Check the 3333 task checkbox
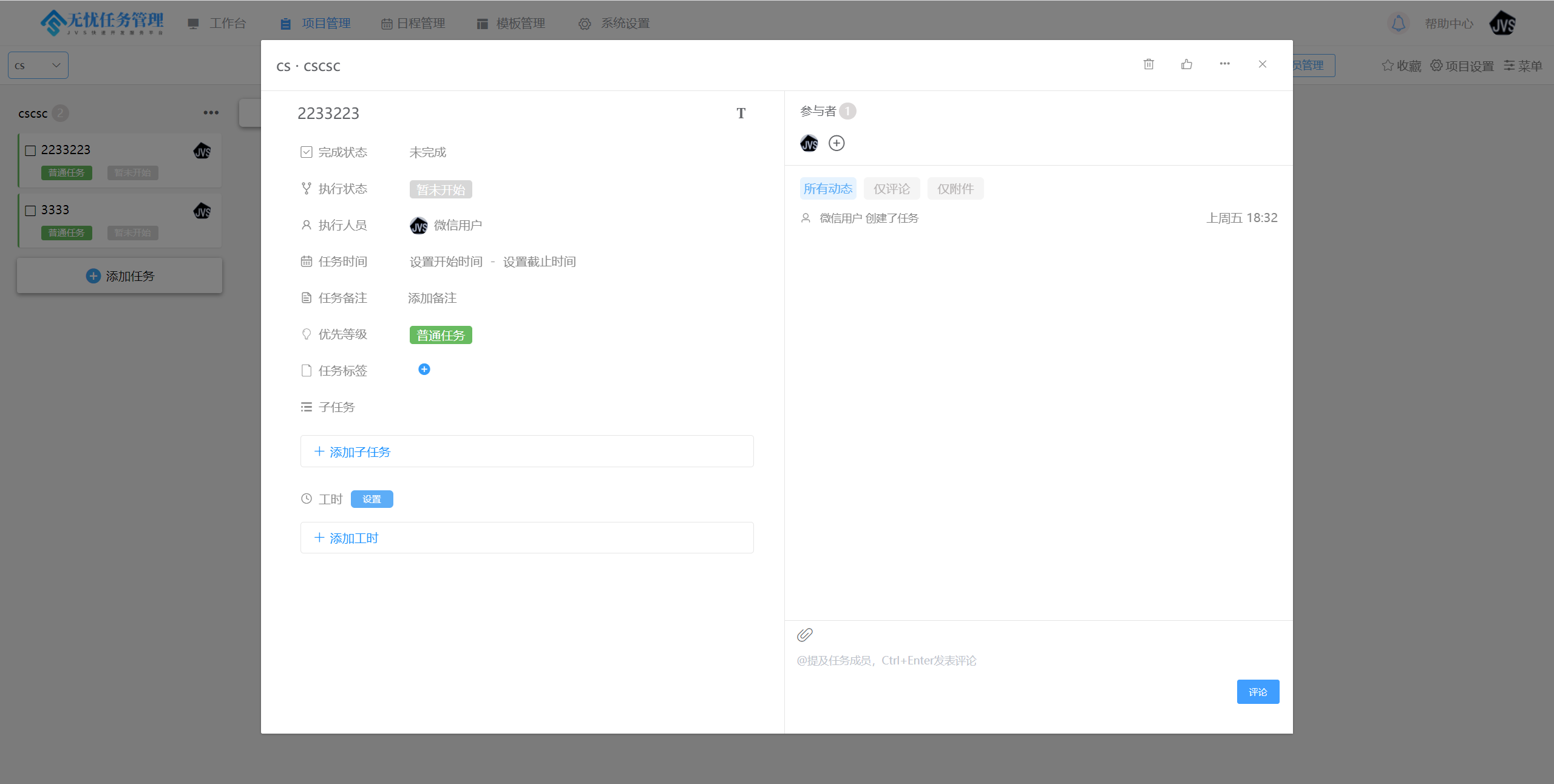The height and width of the screenshot is (784, 1554). tap(30, 211)
